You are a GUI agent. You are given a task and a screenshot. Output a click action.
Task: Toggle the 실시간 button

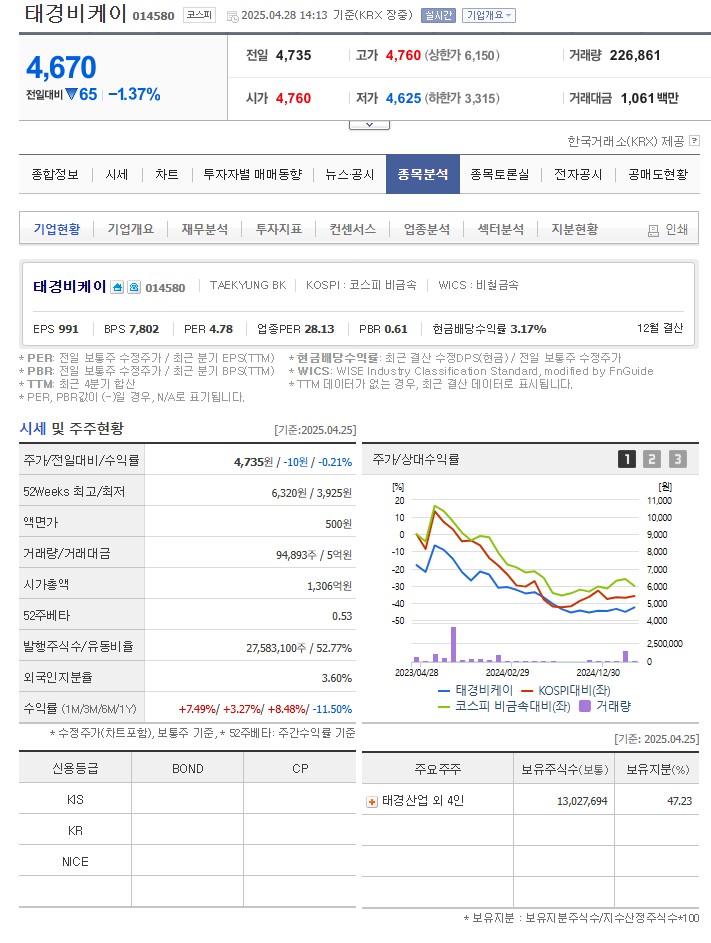coord(439,15)
